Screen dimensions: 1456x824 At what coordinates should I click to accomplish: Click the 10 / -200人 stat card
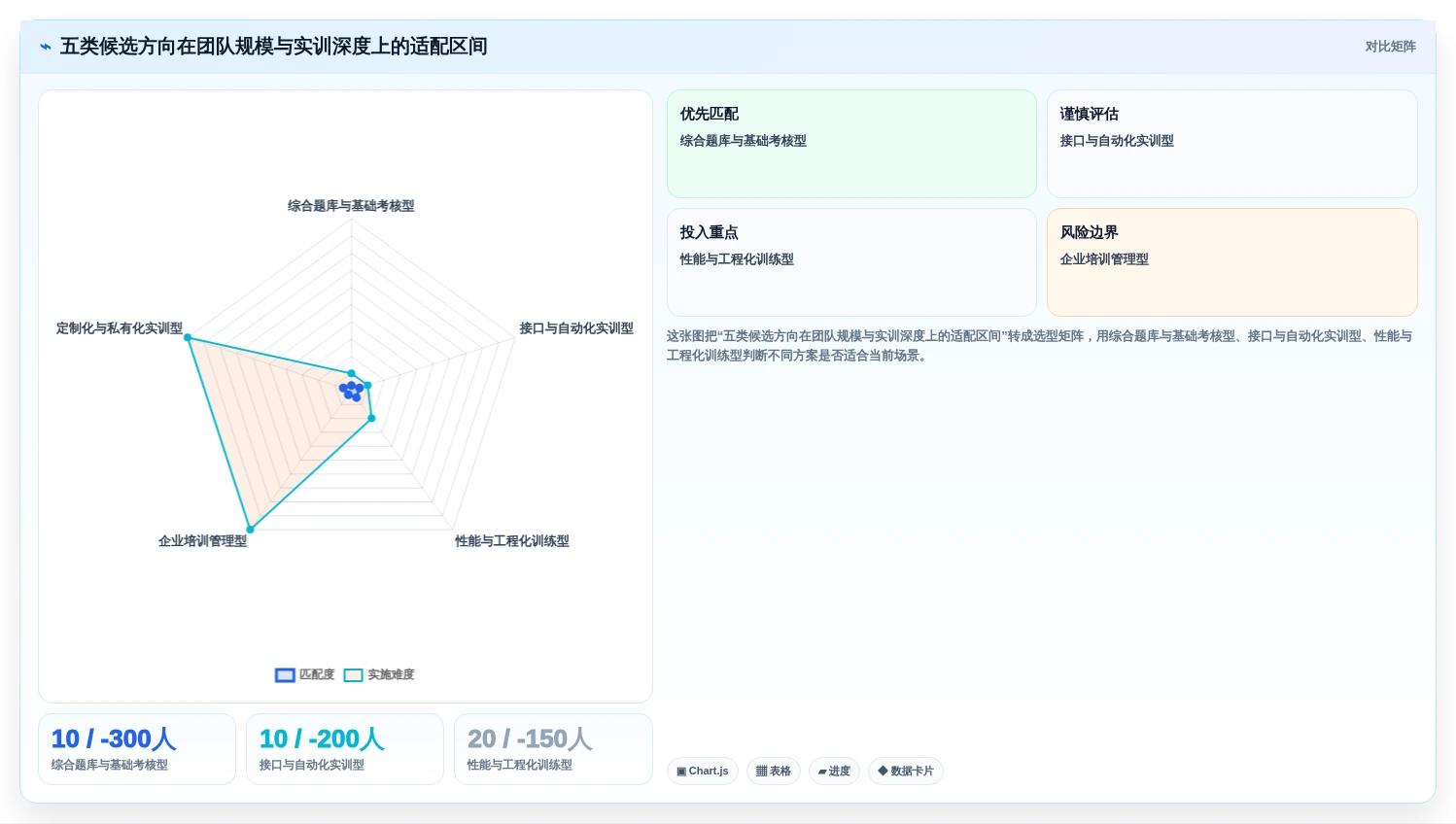coord(345,749)
